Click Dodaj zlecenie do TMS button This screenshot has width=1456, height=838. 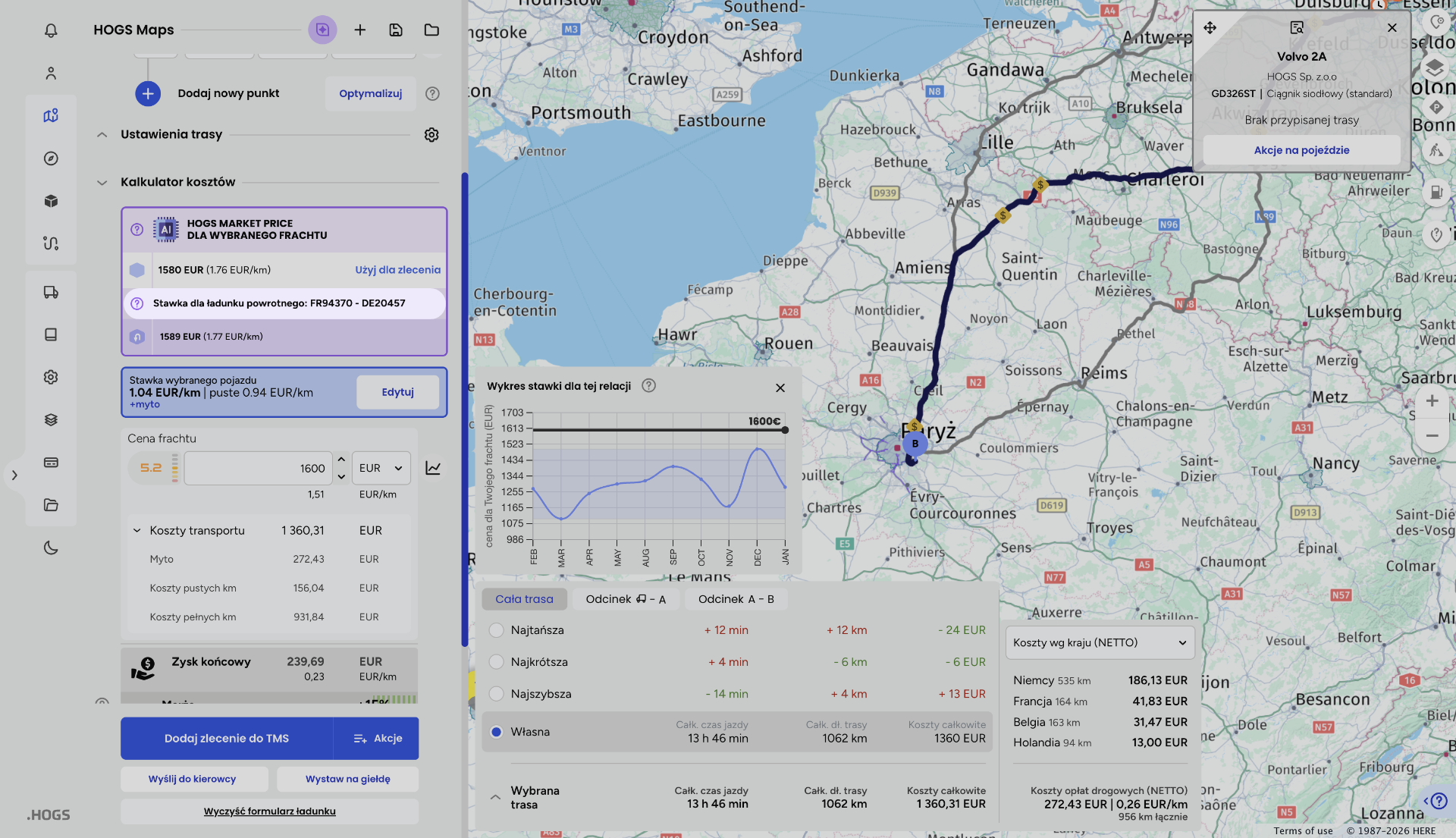click(226, 739)
